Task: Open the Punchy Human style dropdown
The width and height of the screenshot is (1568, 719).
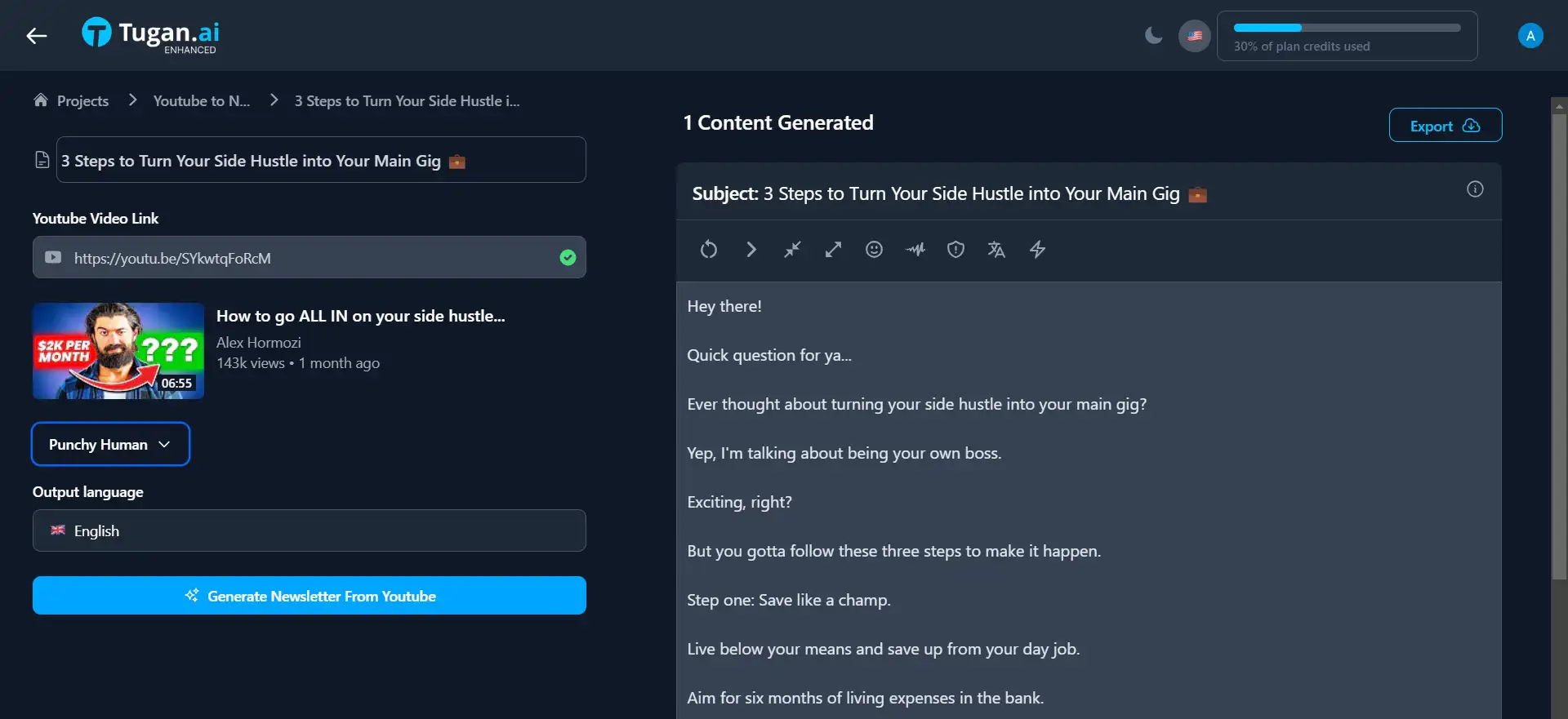Action: pyautogui.click(x=110, y=444)
